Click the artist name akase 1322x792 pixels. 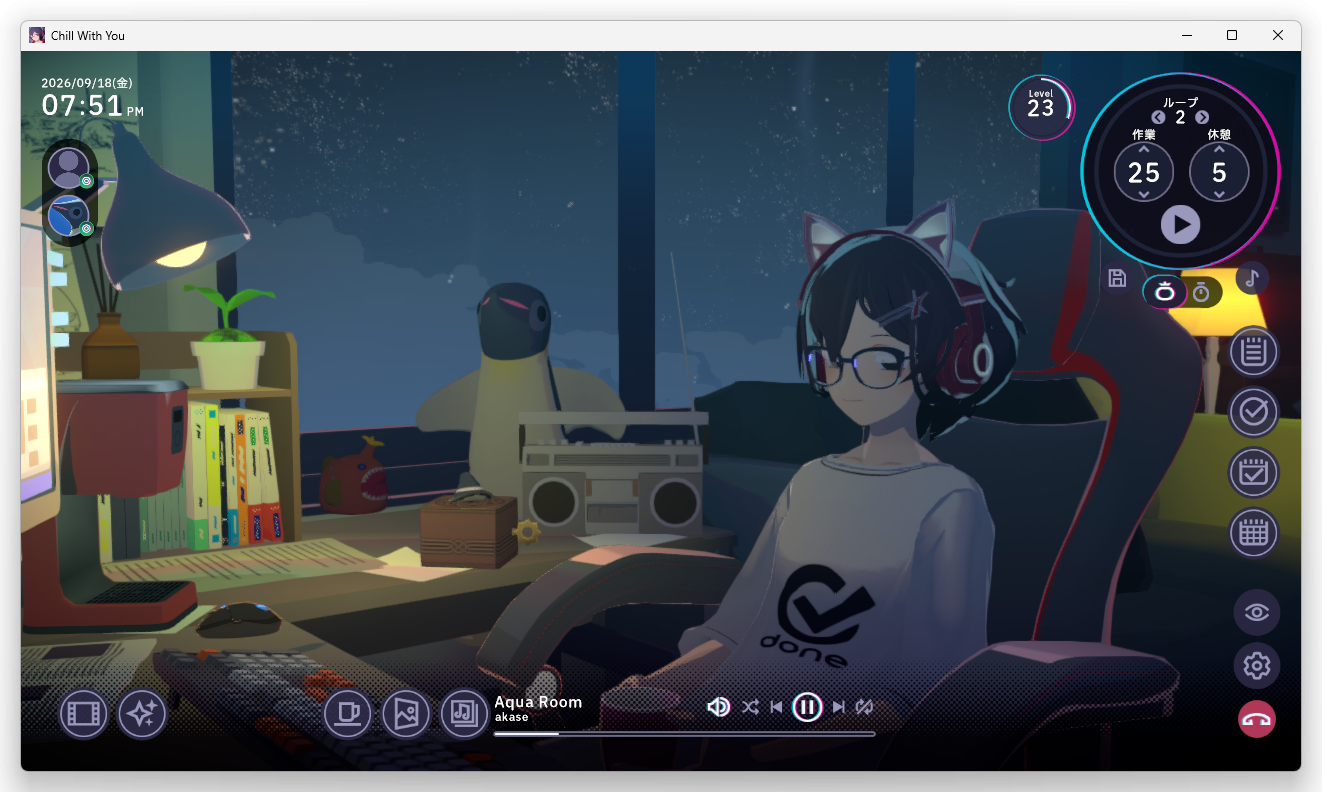(x=511, y=717)
